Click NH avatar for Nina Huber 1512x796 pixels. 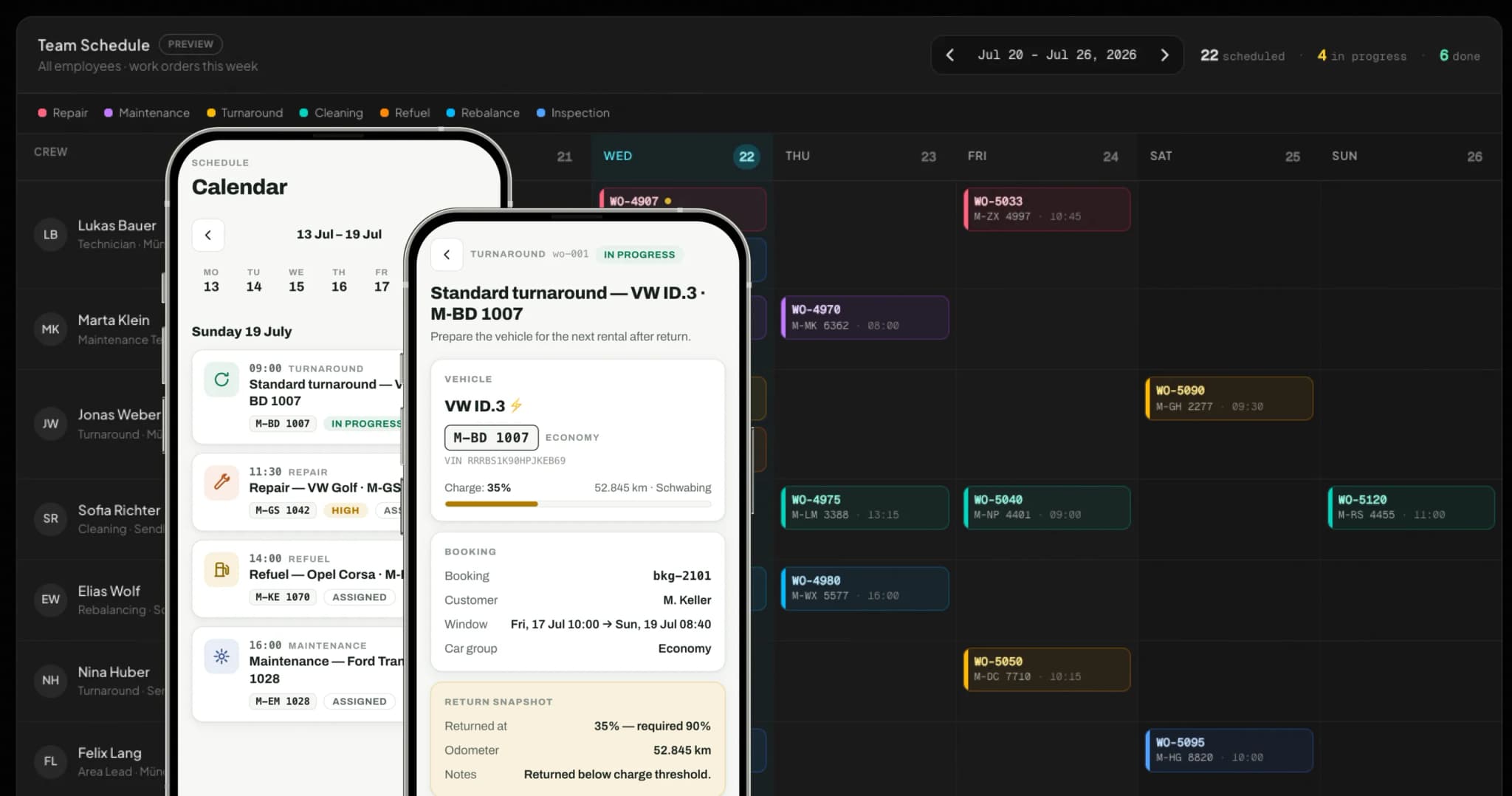(50, 680)
